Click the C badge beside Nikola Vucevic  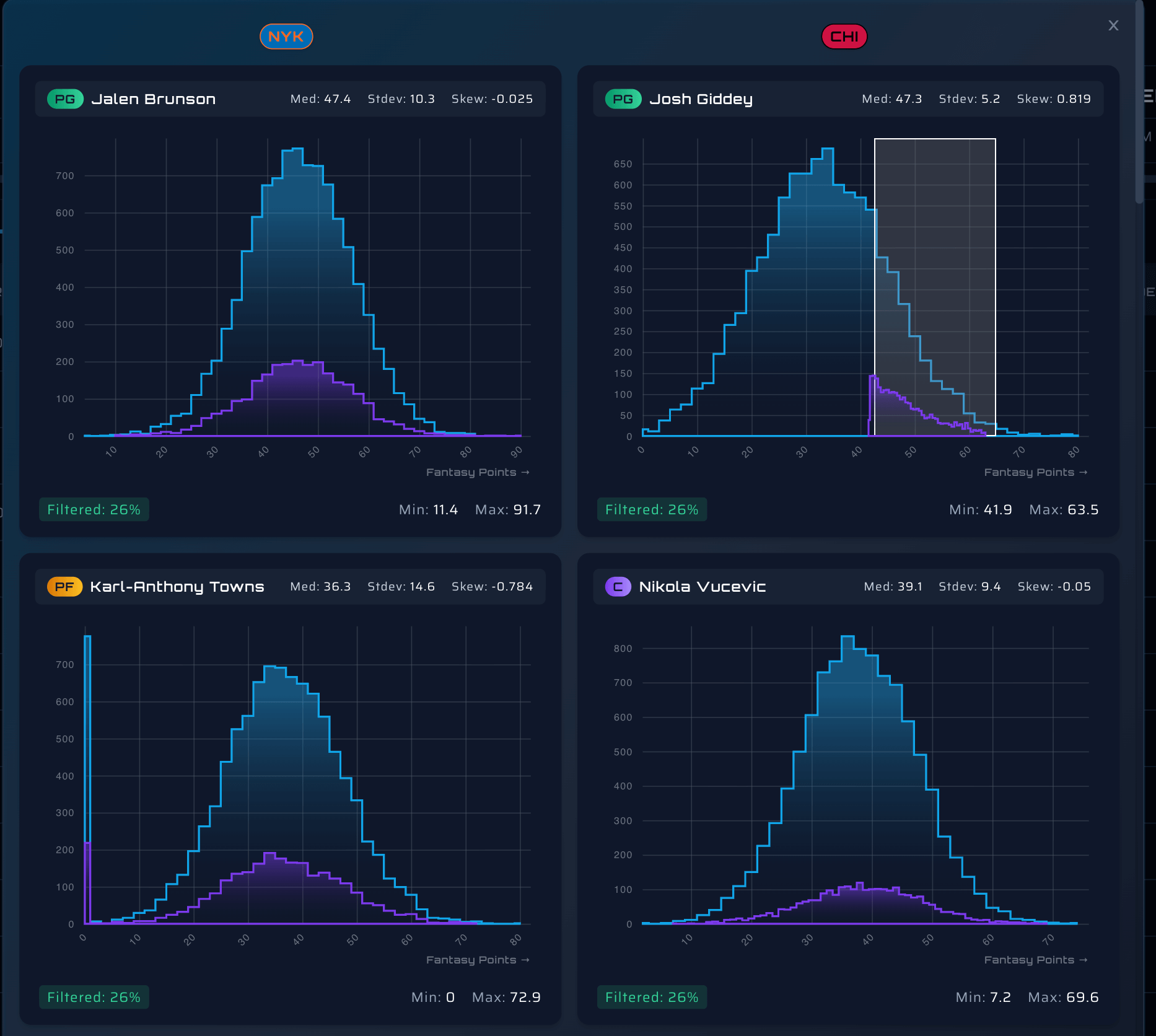(618, 587)
